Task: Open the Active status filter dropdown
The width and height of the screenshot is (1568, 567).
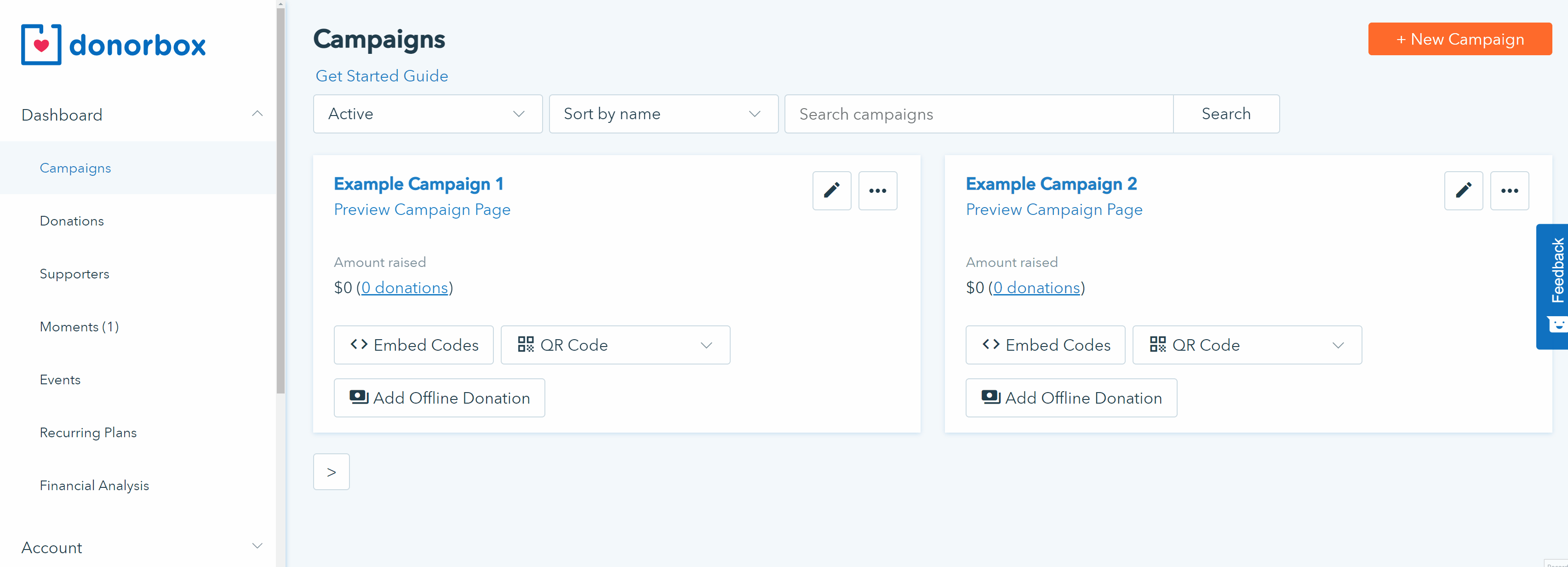Action: pos(427,114)
